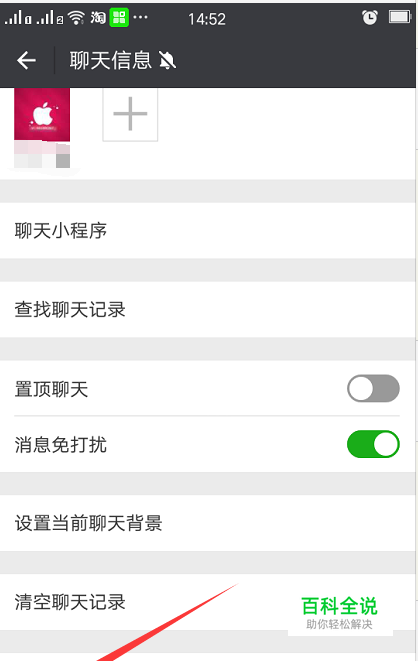Screen dimensions: 418x661
Task: Open the contact's Apple logo avatar
Action: (42, 115)
